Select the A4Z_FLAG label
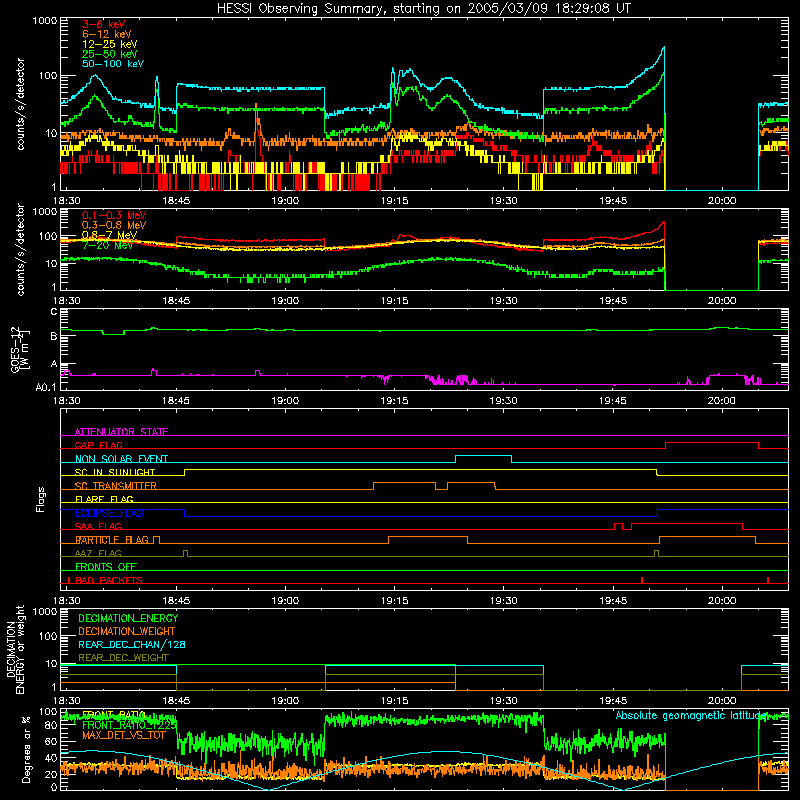800x800 pixels. pyautogui.click(x=98, y=553)
